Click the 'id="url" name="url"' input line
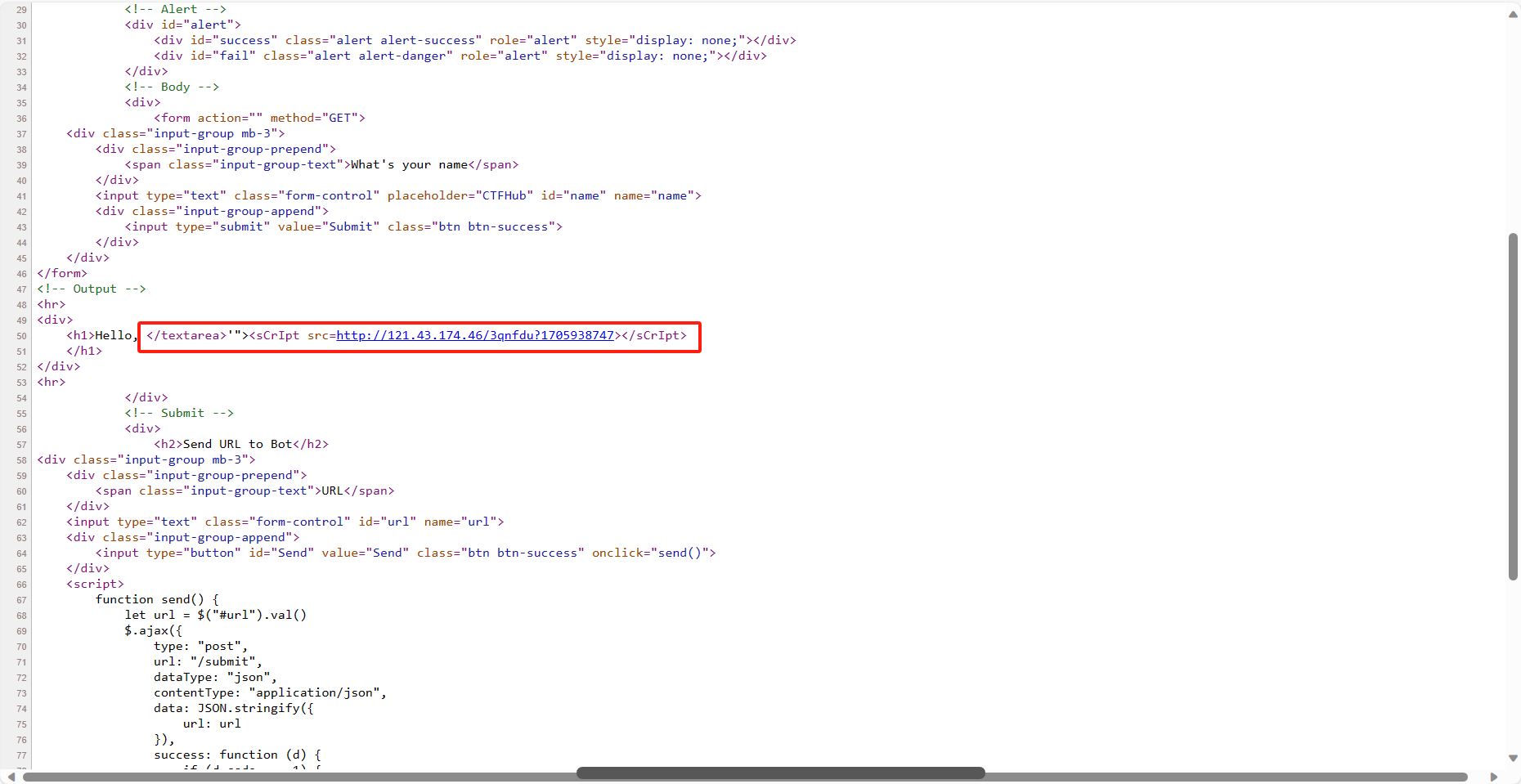Image resolution: width=1521 pixels, height=784 pixels. [285, 522]
